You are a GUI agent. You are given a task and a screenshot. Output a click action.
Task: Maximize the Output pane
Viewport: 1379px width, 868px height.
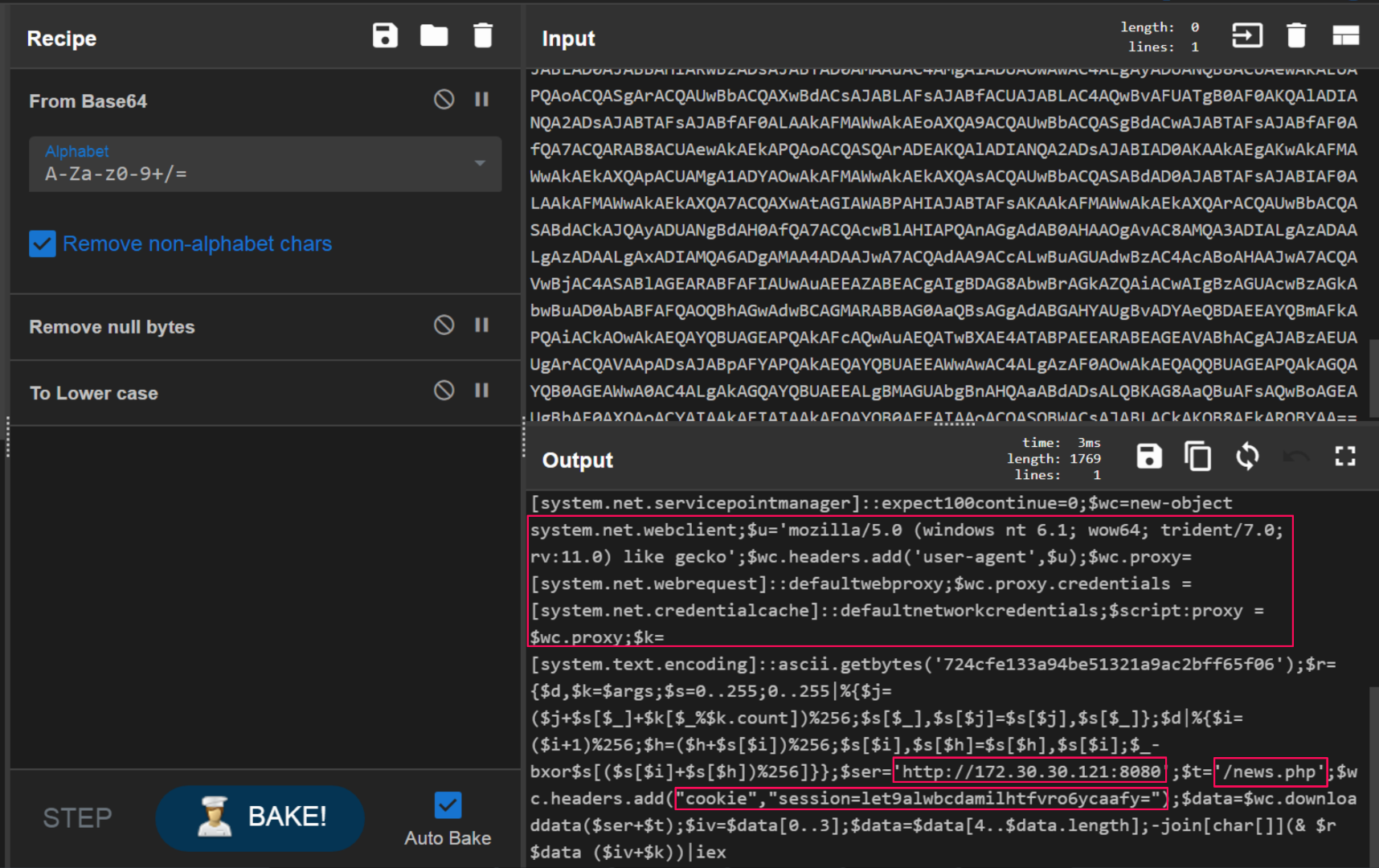[x=1346, y=457]
